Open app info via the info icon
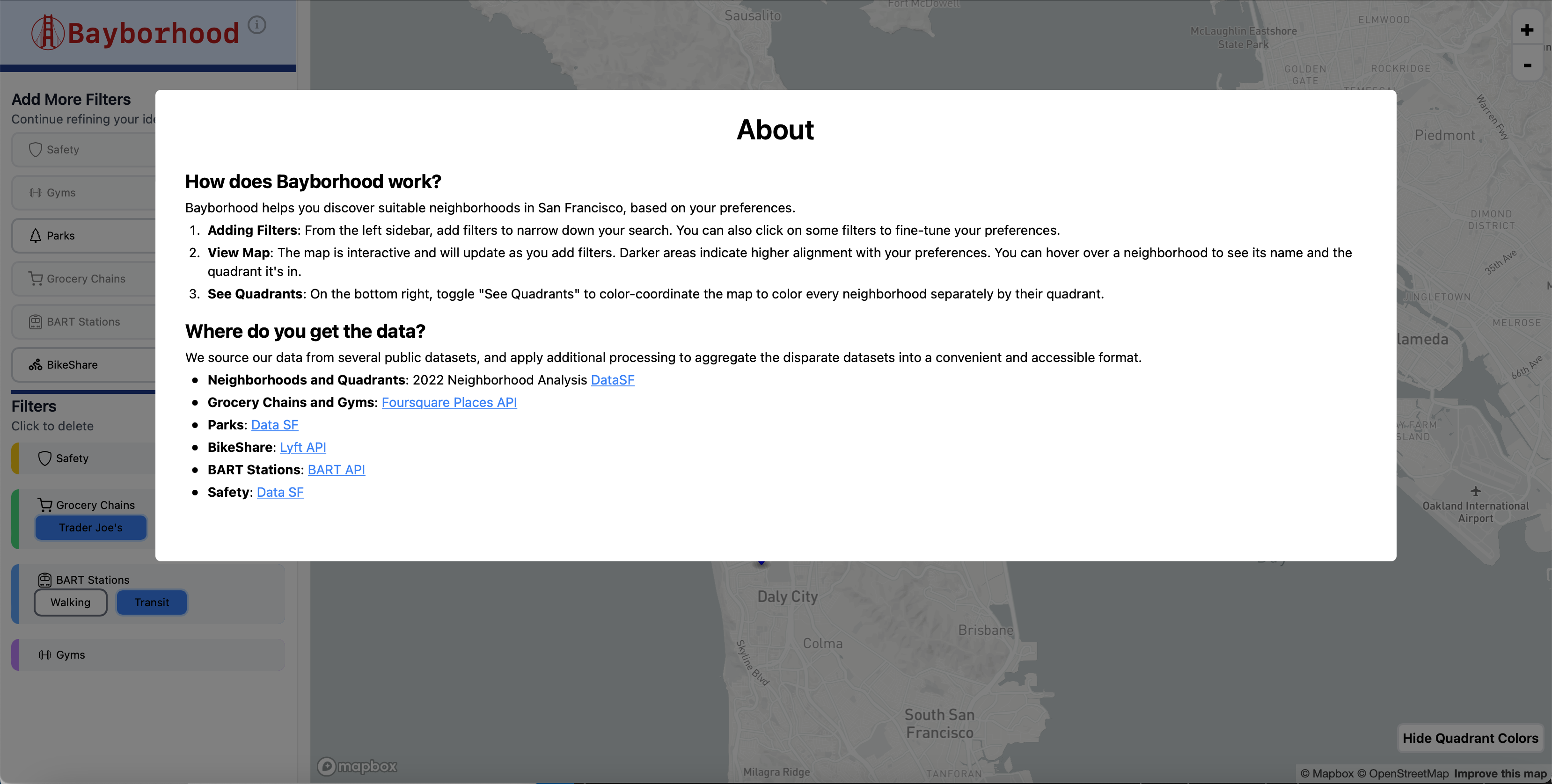The height and width of the screenshot is (784, 1552). (257, 25)
